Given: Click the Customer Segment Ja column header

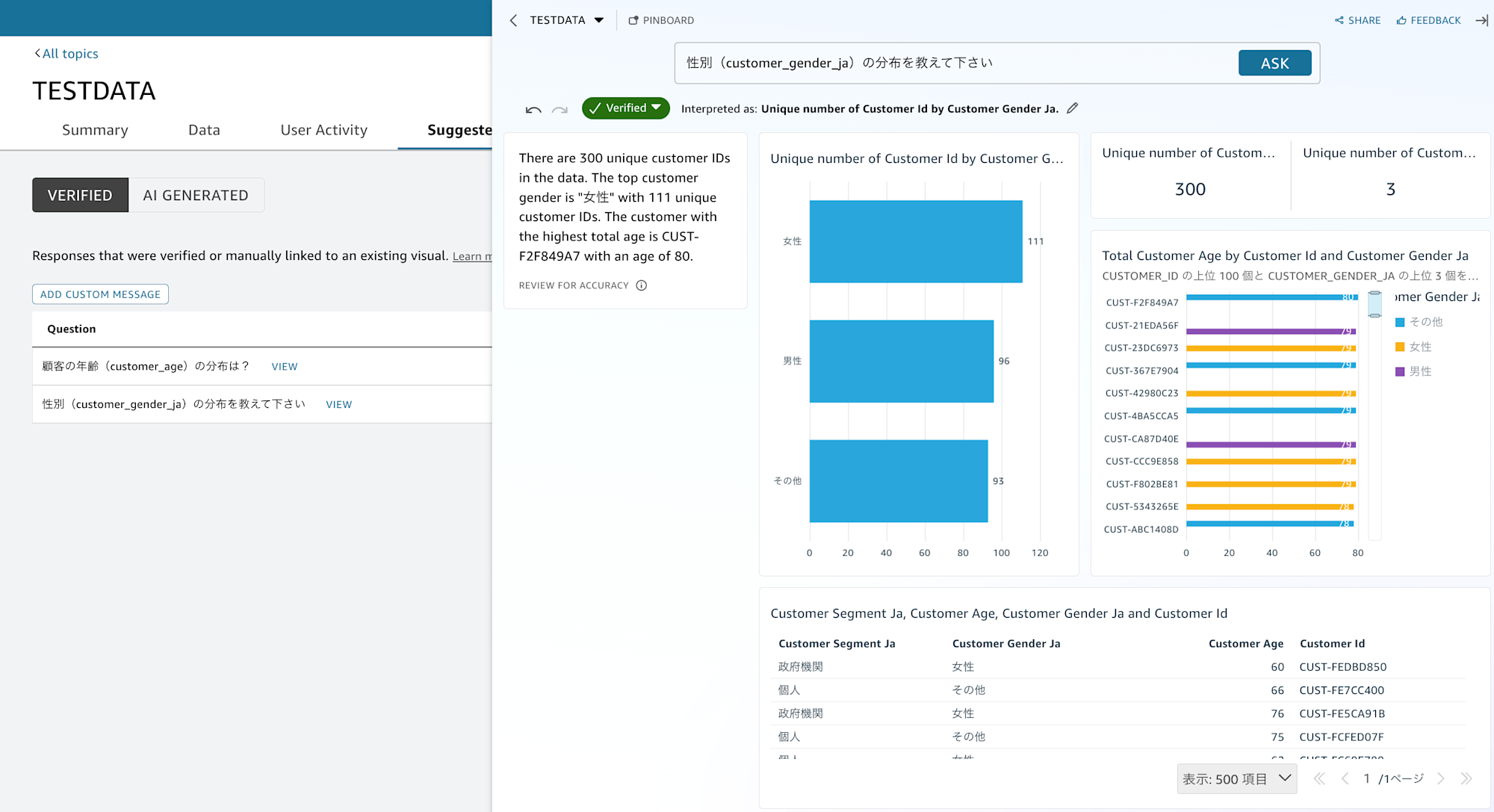Looking at the screenshot, I should point(837,643).
